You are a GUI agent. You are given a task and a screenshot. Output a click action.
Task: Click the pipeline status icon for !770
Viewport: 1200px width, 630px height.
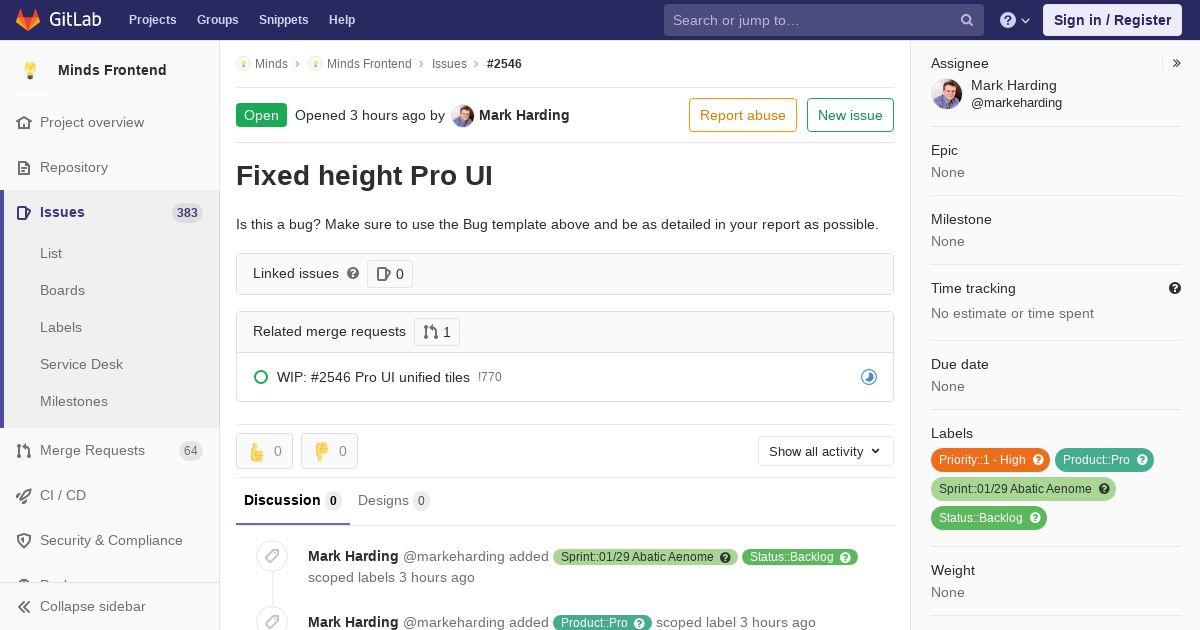tap(869, 377)
